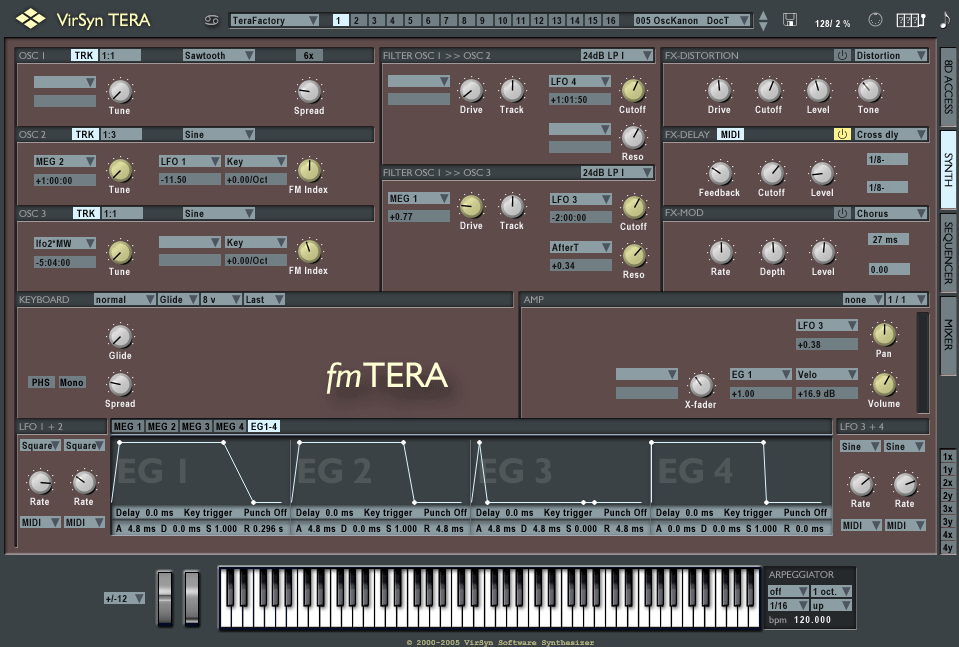The width and height of the screenshot is (959, 647).
Task: Click the music note icon
Action: coord(944,20)
